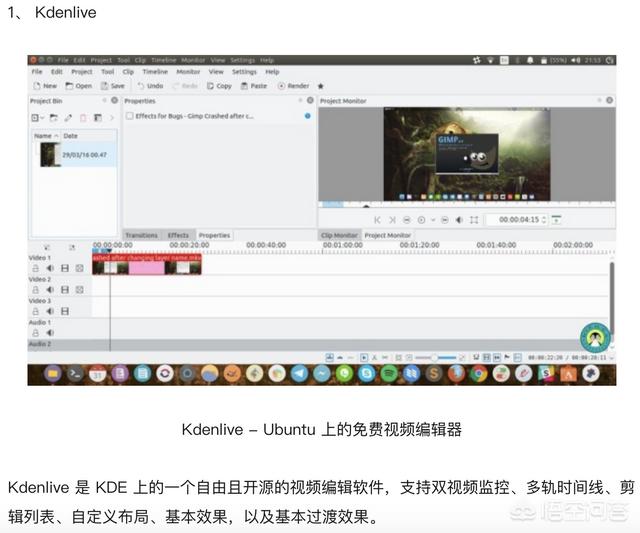The width and height of the screenshot is (640, 533).
Task: Lock the Video 1 track
Action: [x=36, y=268]
